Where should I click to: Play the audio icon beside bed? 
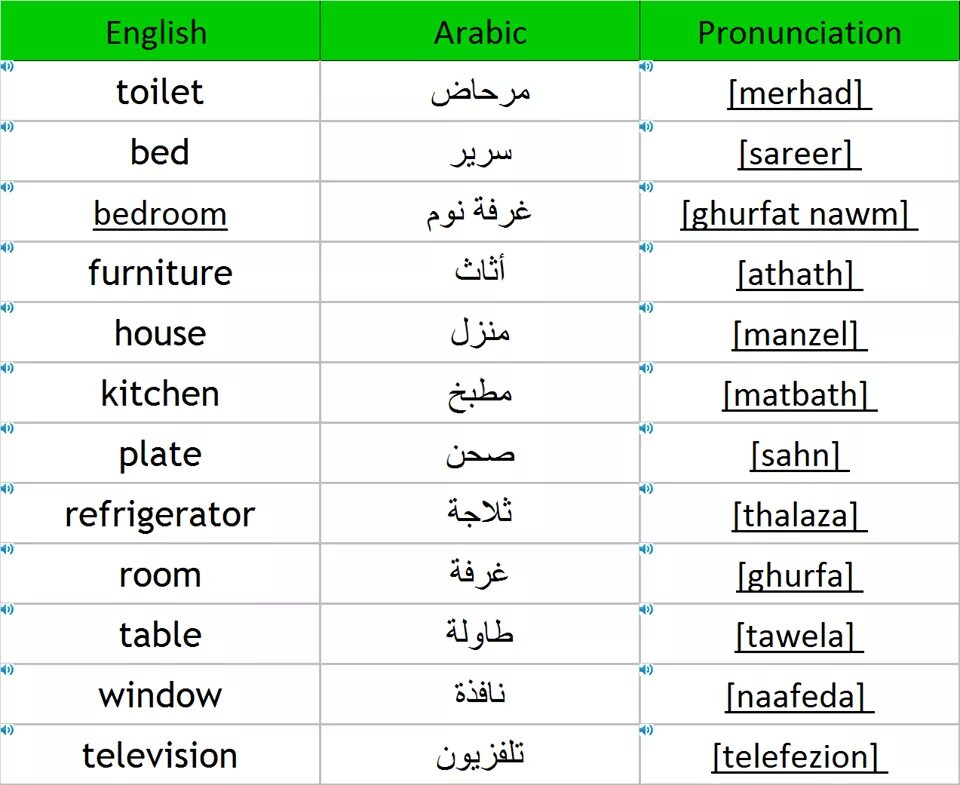coord(7,127)
